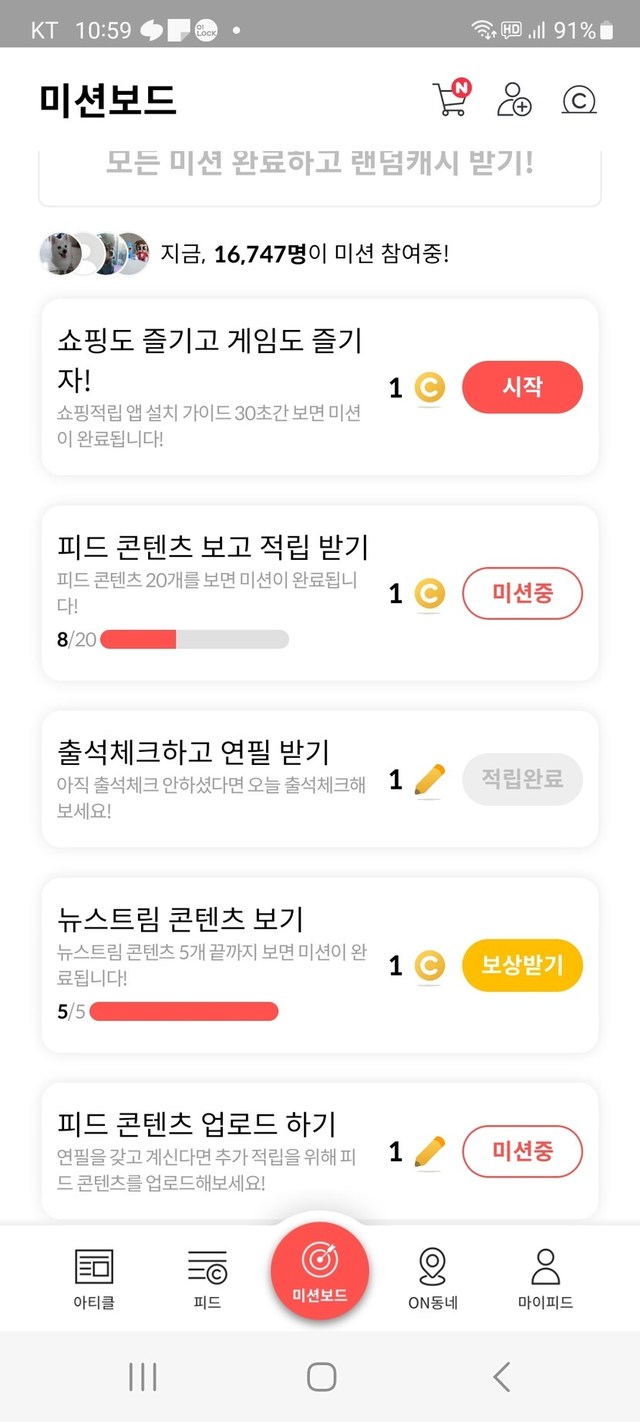Tap the greyed 적립완료 attendance button

(522, 778)
